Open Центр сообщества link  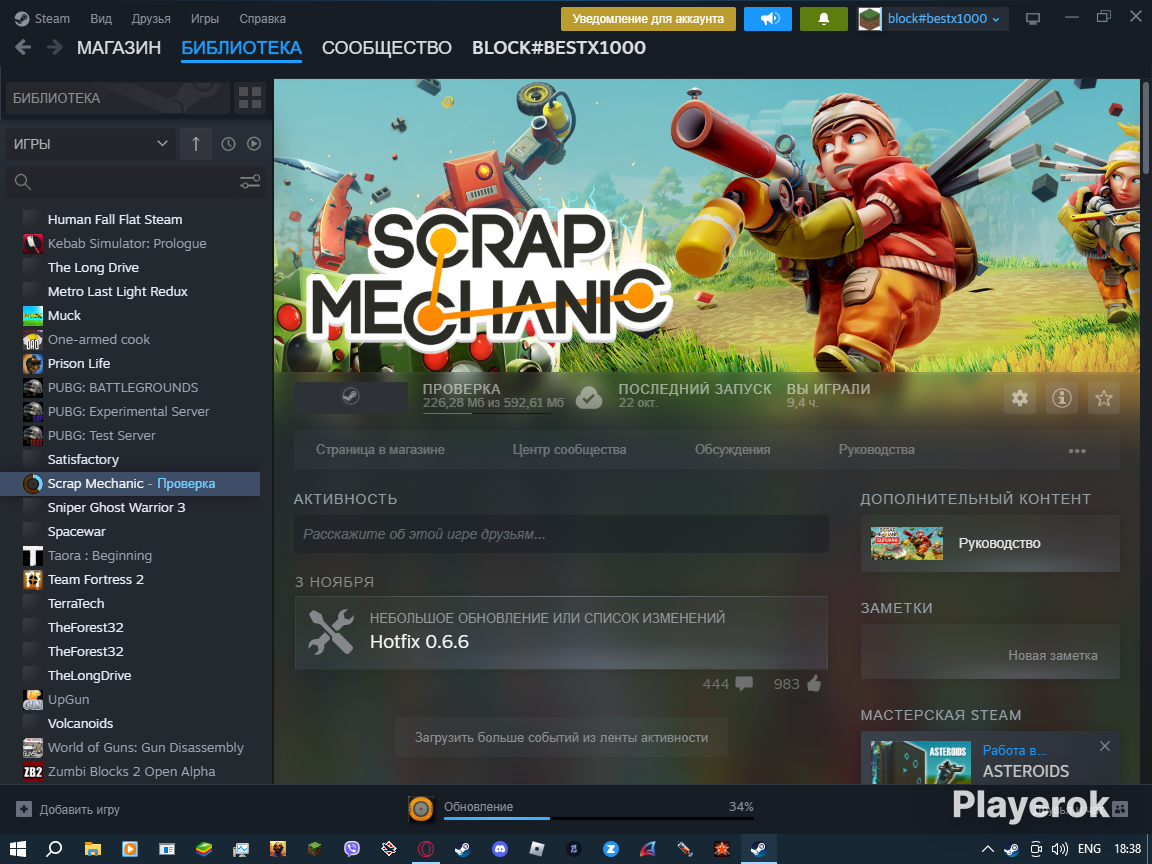pyautogui.click(x=569, y=450)
